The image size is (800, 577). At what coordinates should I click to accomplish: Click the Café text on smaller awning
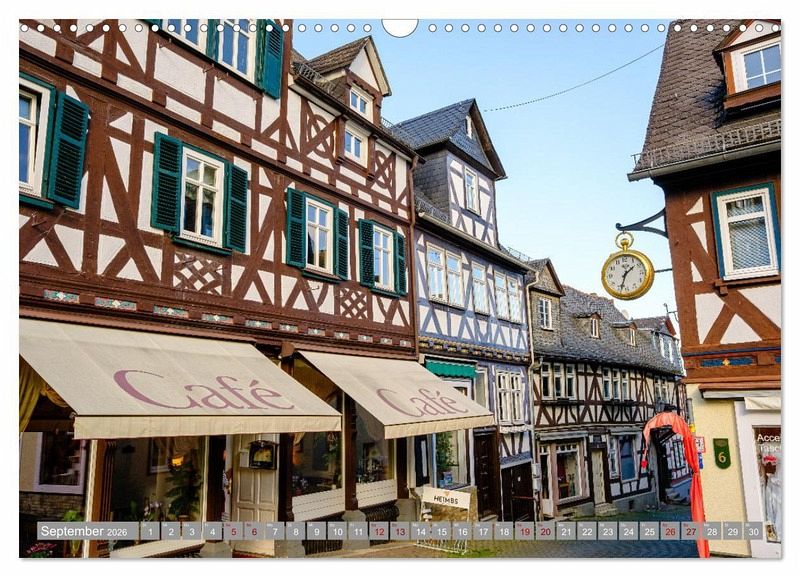pyautogui.click(x=421, y=402)
